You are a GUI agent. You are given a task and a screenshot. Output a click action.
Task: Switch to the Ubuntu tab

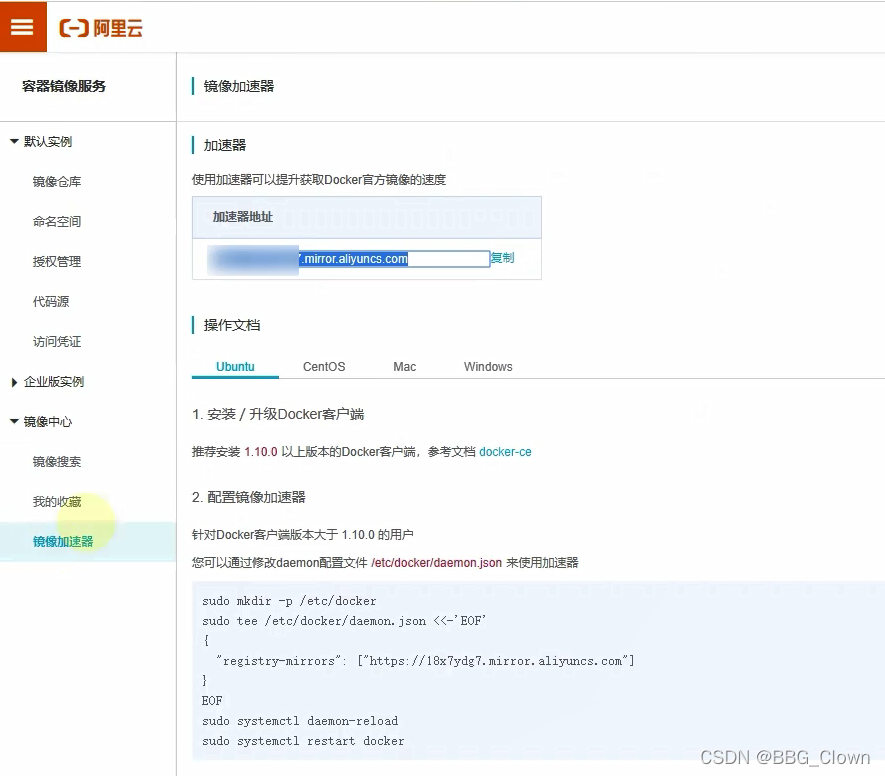click(235, 367)
